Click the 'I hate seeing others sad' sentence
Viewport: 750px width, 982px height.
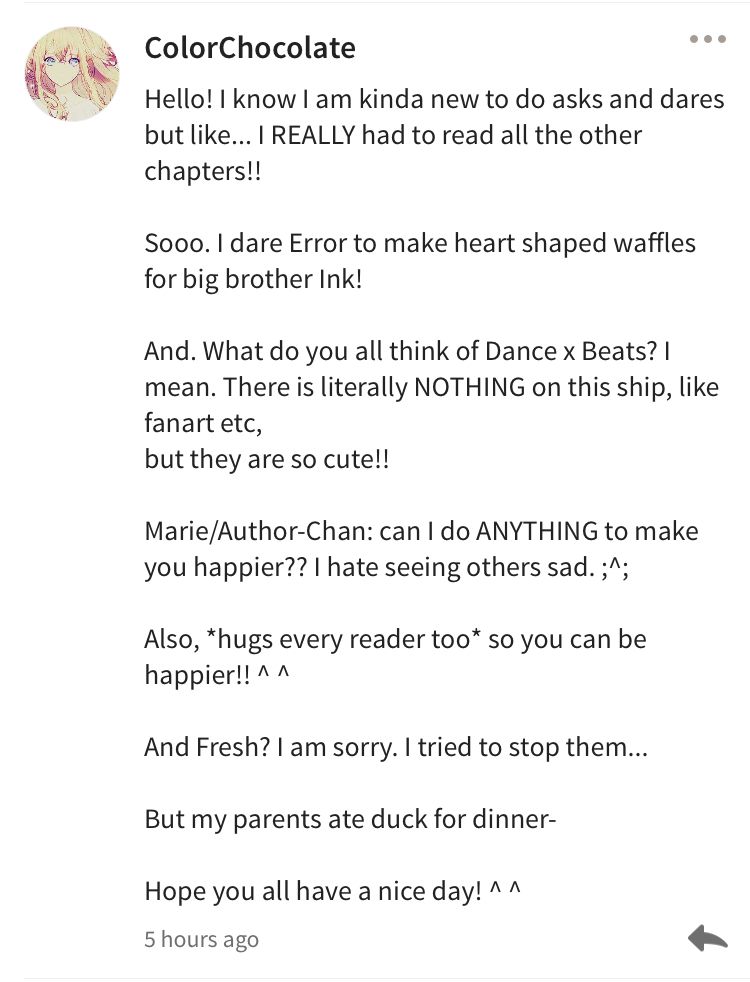454,567
